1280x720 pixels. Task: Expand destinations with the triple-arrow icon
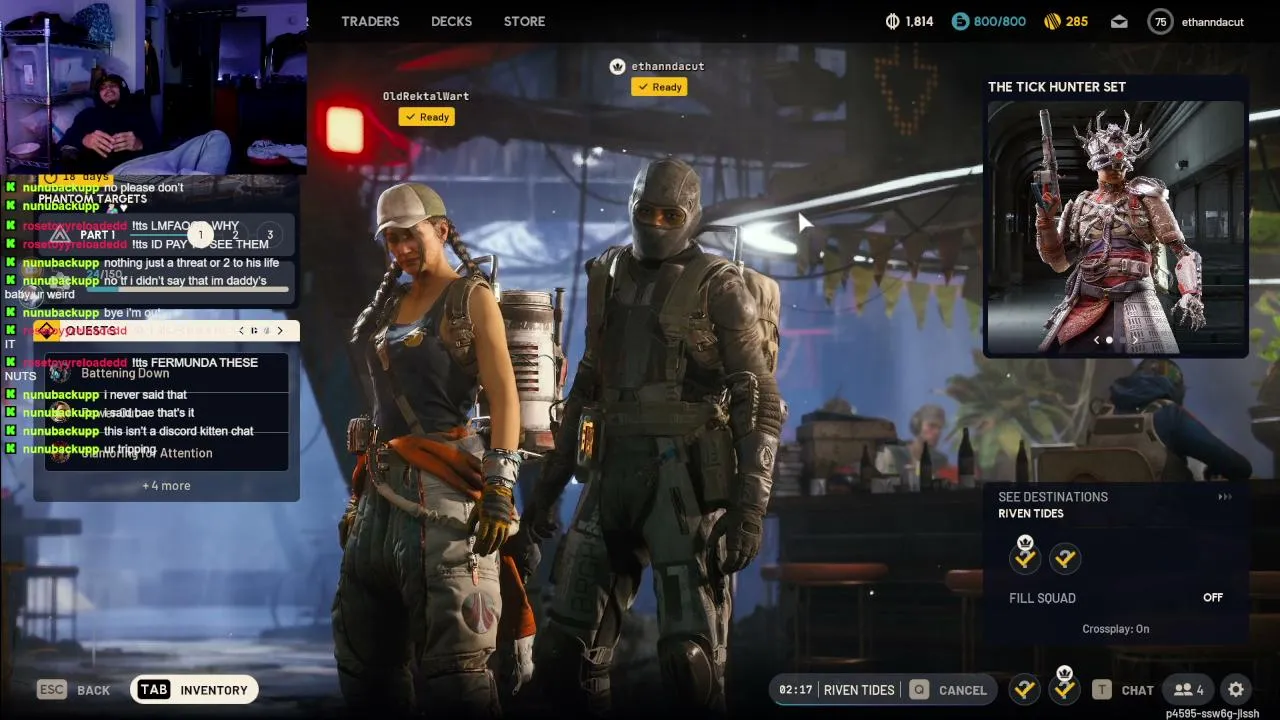pos(1225,497)
